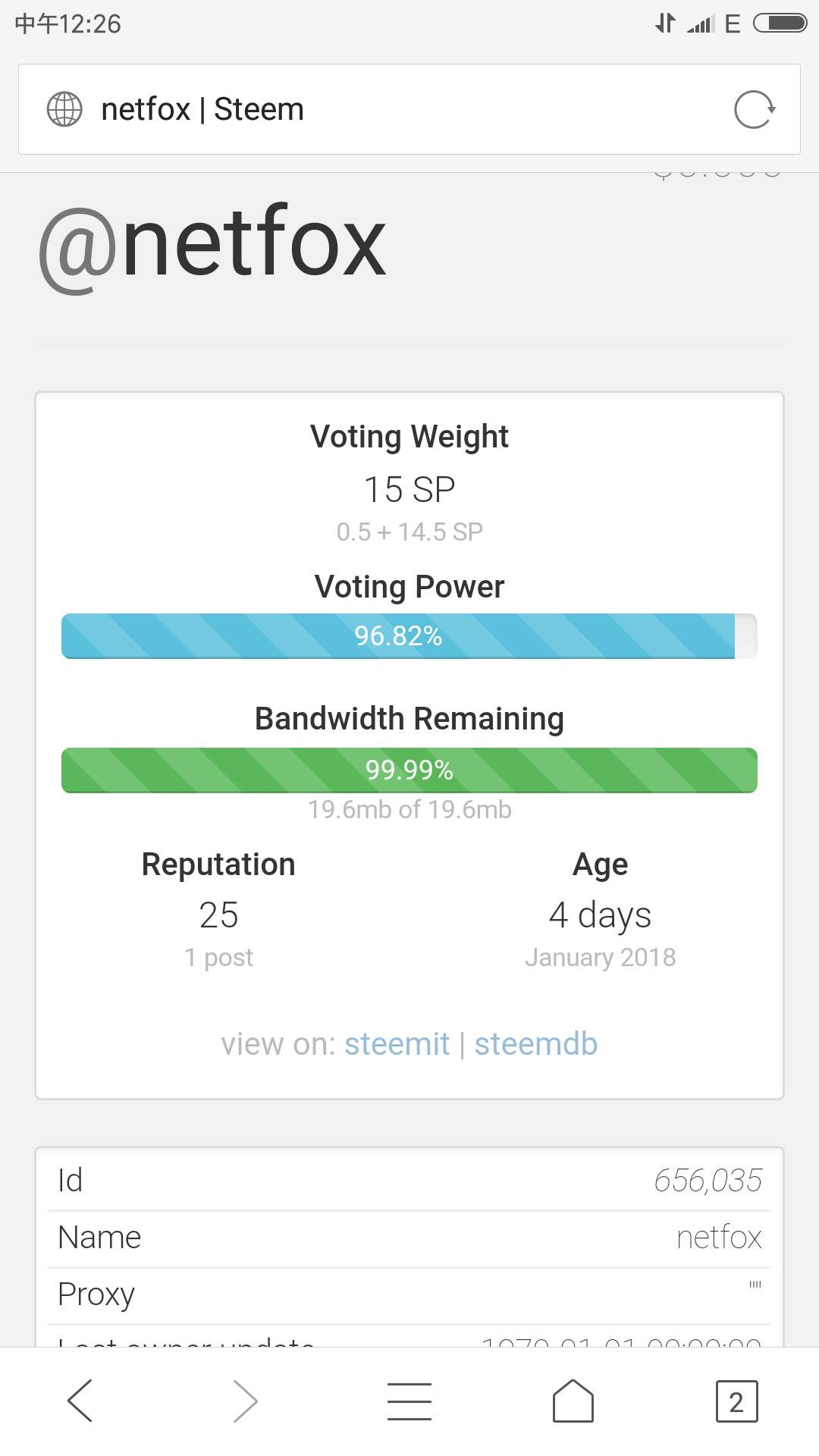Open the tabs counter showing 2
Viewport: 819px width, 1456px height.
click(736, 1401)
